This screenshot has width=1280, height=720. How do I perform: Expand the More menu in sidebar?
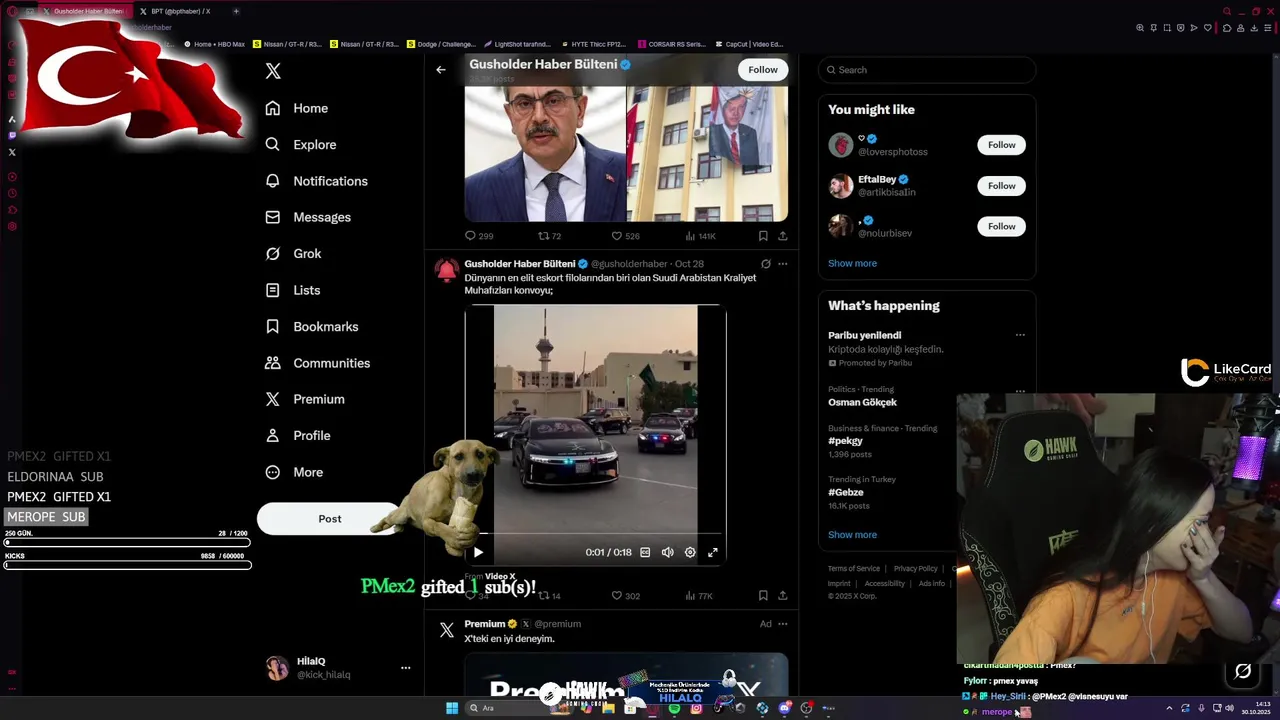click(x=294, y=472)
